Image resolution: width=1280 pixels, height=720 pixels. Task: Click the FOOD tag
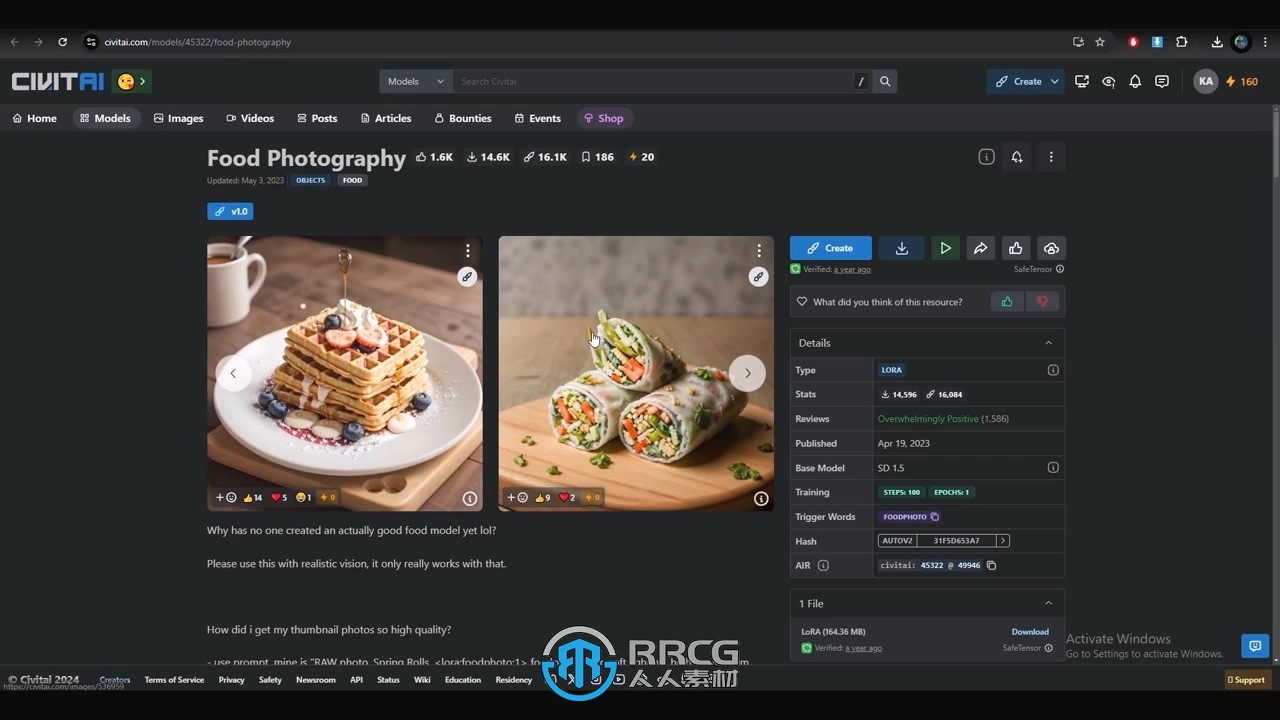[352, 181]
